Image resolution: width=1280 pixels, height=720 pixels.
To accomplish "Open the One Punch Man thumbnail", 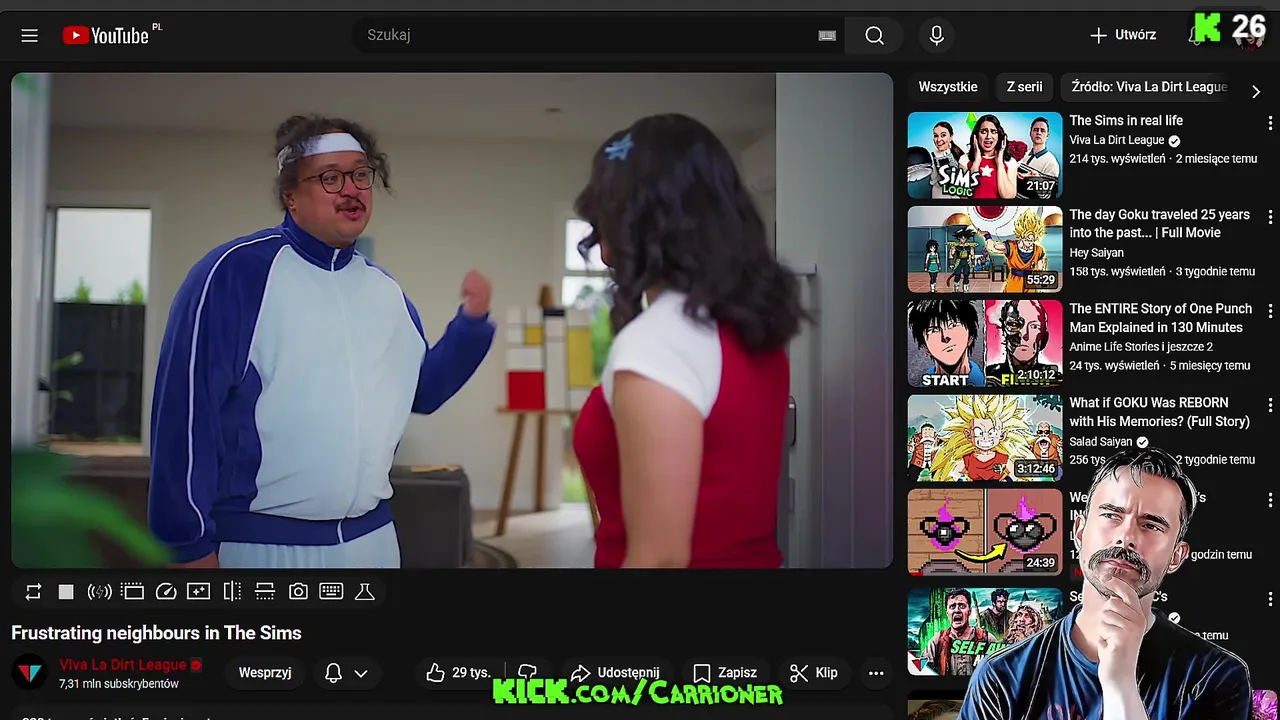I will coord(985,343).
